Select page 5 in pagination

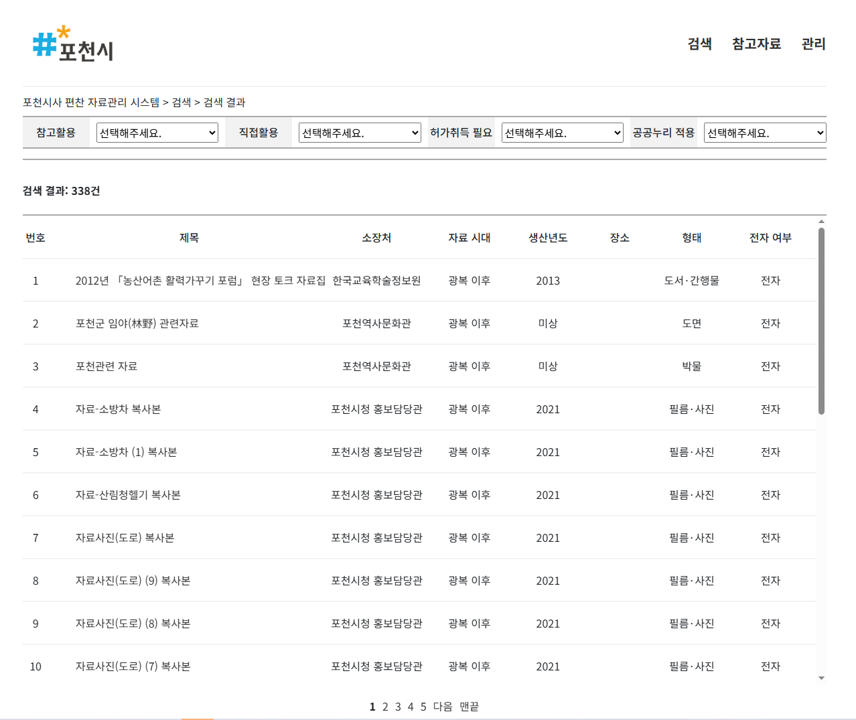click(x=420, y=706)
